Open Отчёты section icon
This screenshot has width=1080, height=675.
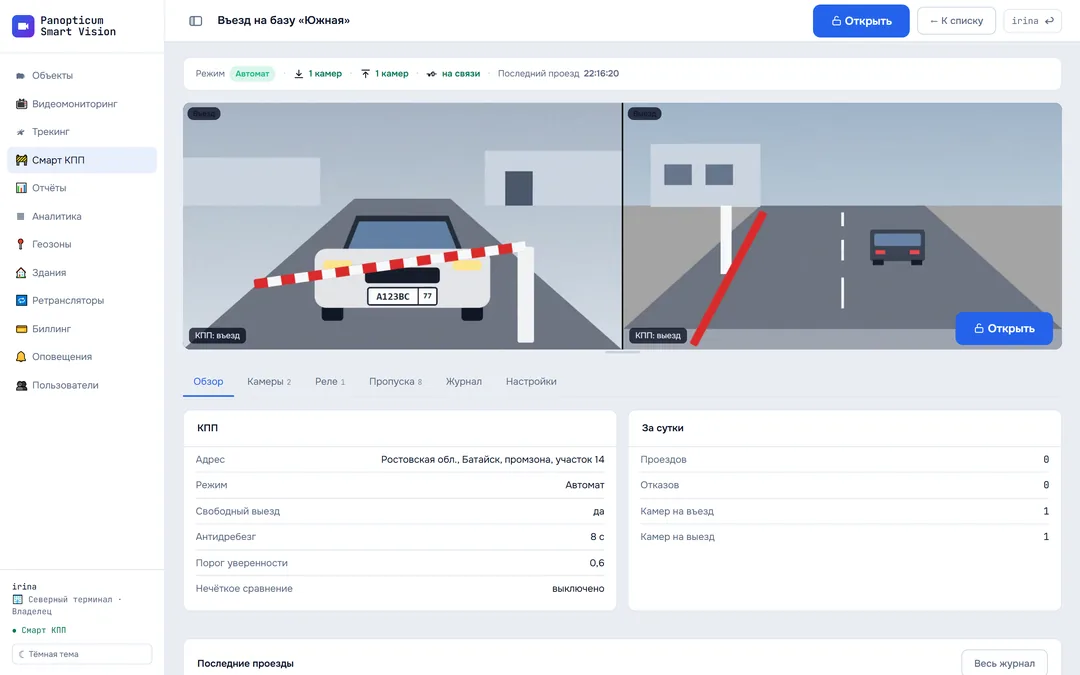click(x=21, y=188)
